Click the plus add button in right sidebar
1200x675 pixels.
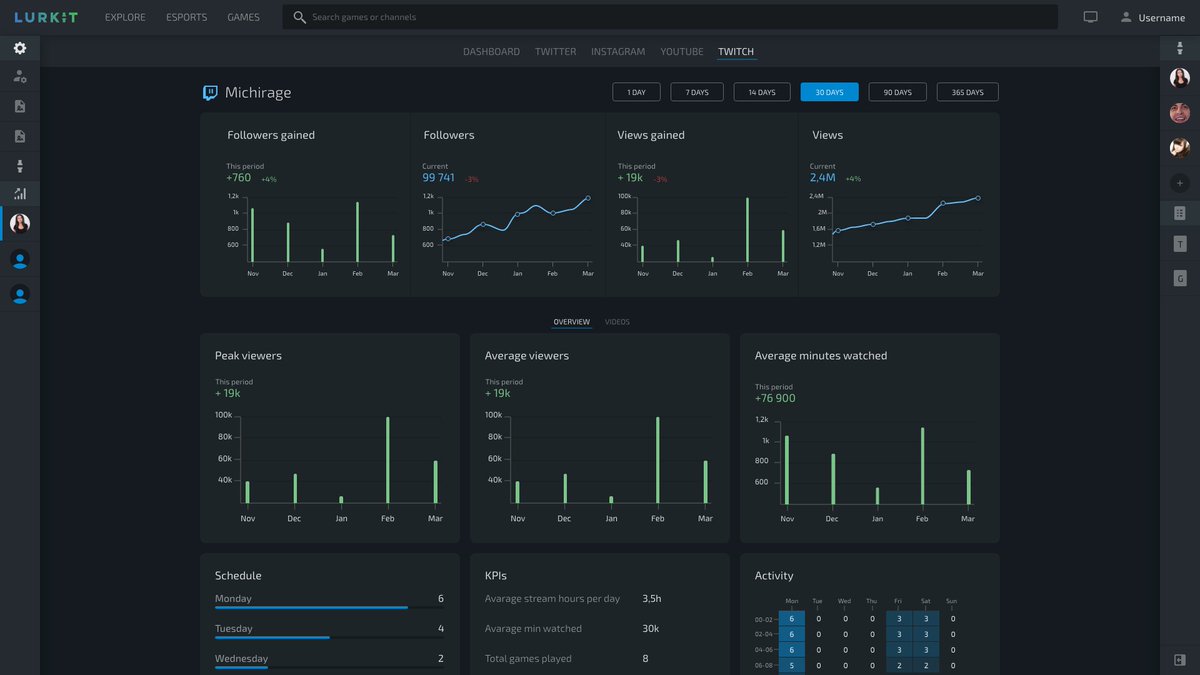(1180, 183)
